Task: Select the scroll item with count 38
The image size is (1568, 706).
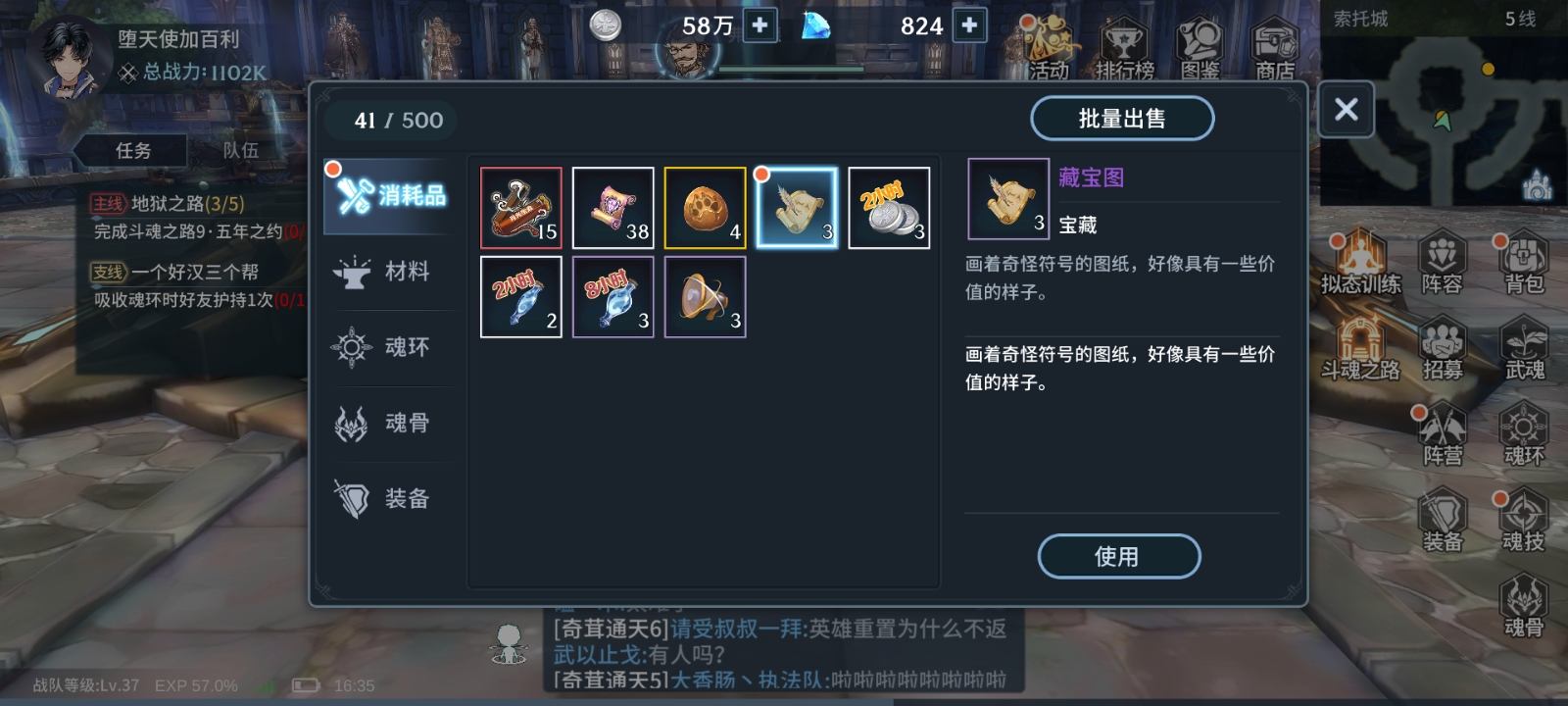Action: [613, 208]
